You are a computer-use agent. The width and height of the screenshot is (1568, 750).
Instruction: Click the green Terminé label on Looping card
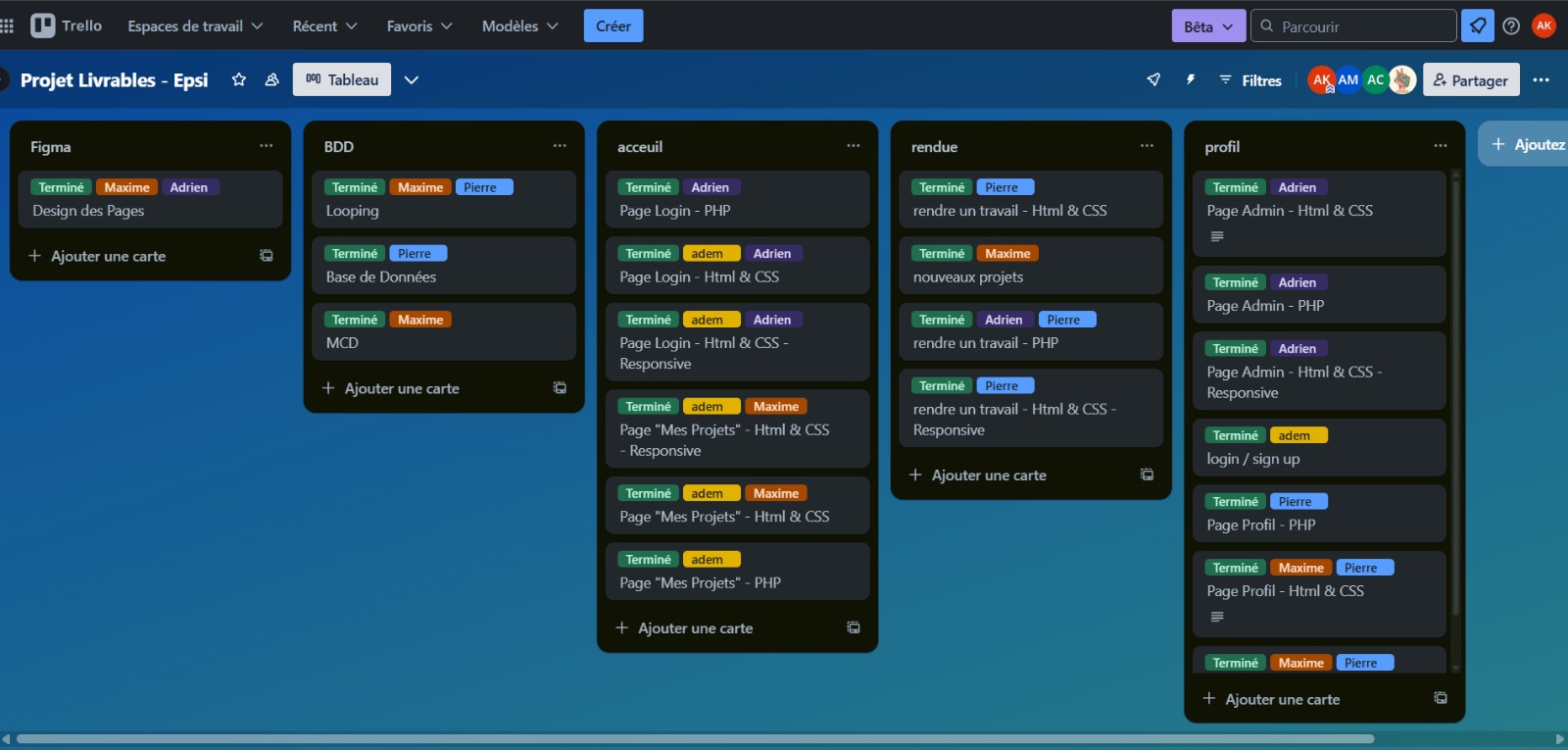tap(354, 187)
